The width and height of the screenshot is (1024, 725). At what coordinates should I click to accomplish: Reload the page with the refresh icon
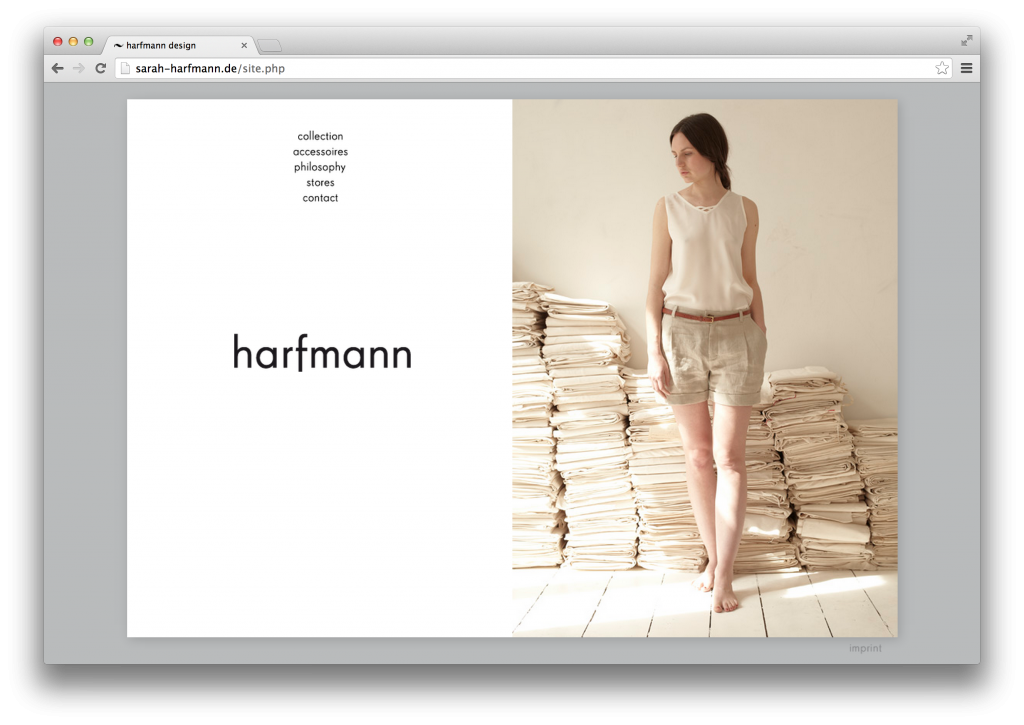[101, 68]
